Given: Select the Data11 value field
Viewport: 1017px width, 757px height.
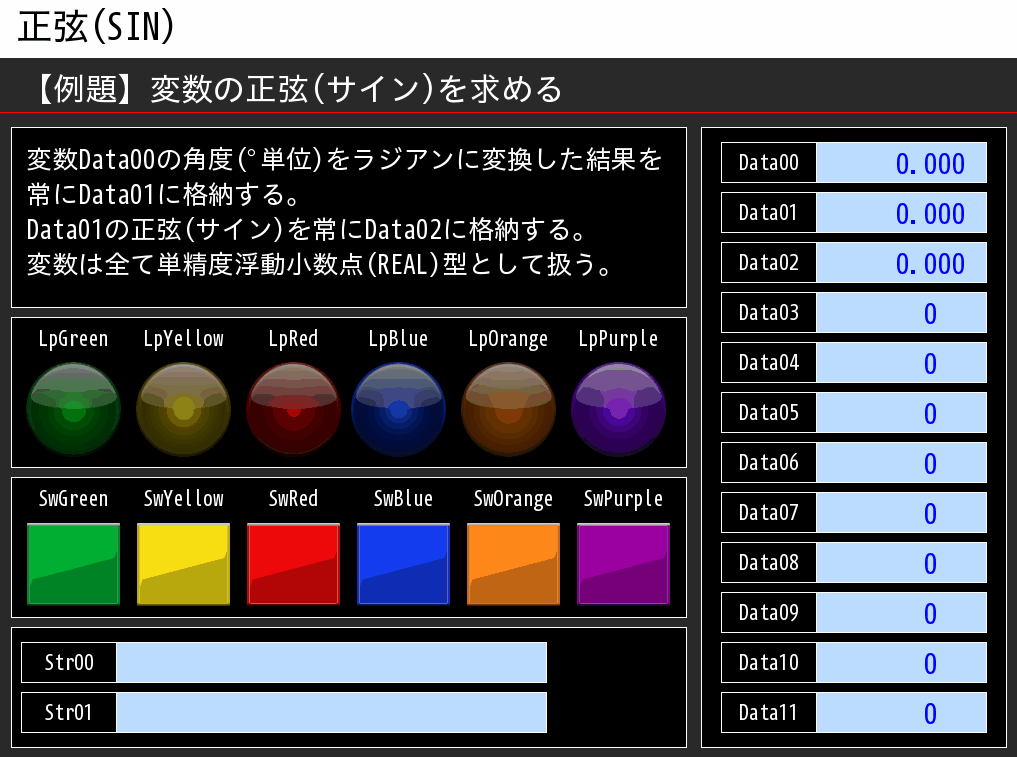Looking at the screenshot, I should click(x=901, y=713).
